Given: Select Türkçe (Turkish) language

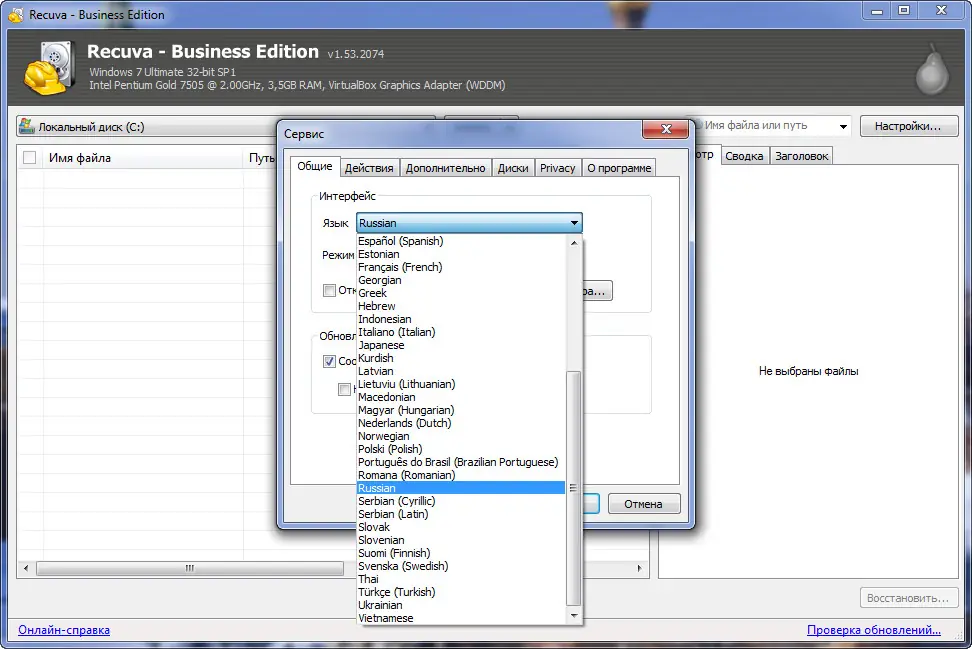Looking at the screenshot, I should tap(461, 593).
